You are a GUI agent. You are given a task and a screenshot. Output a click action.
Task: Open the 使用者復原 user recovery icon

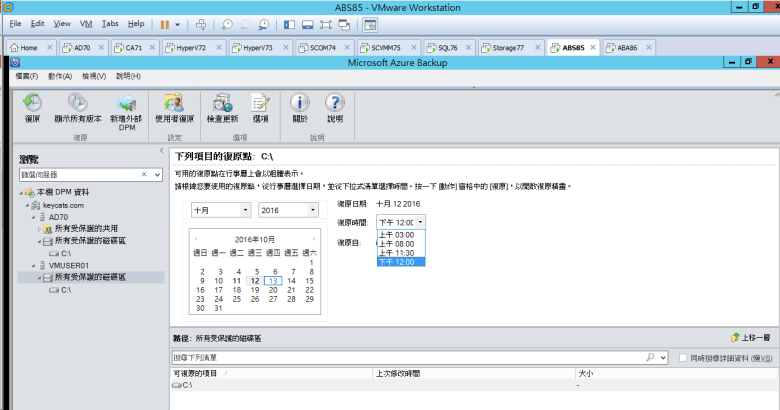click(174, 104)
